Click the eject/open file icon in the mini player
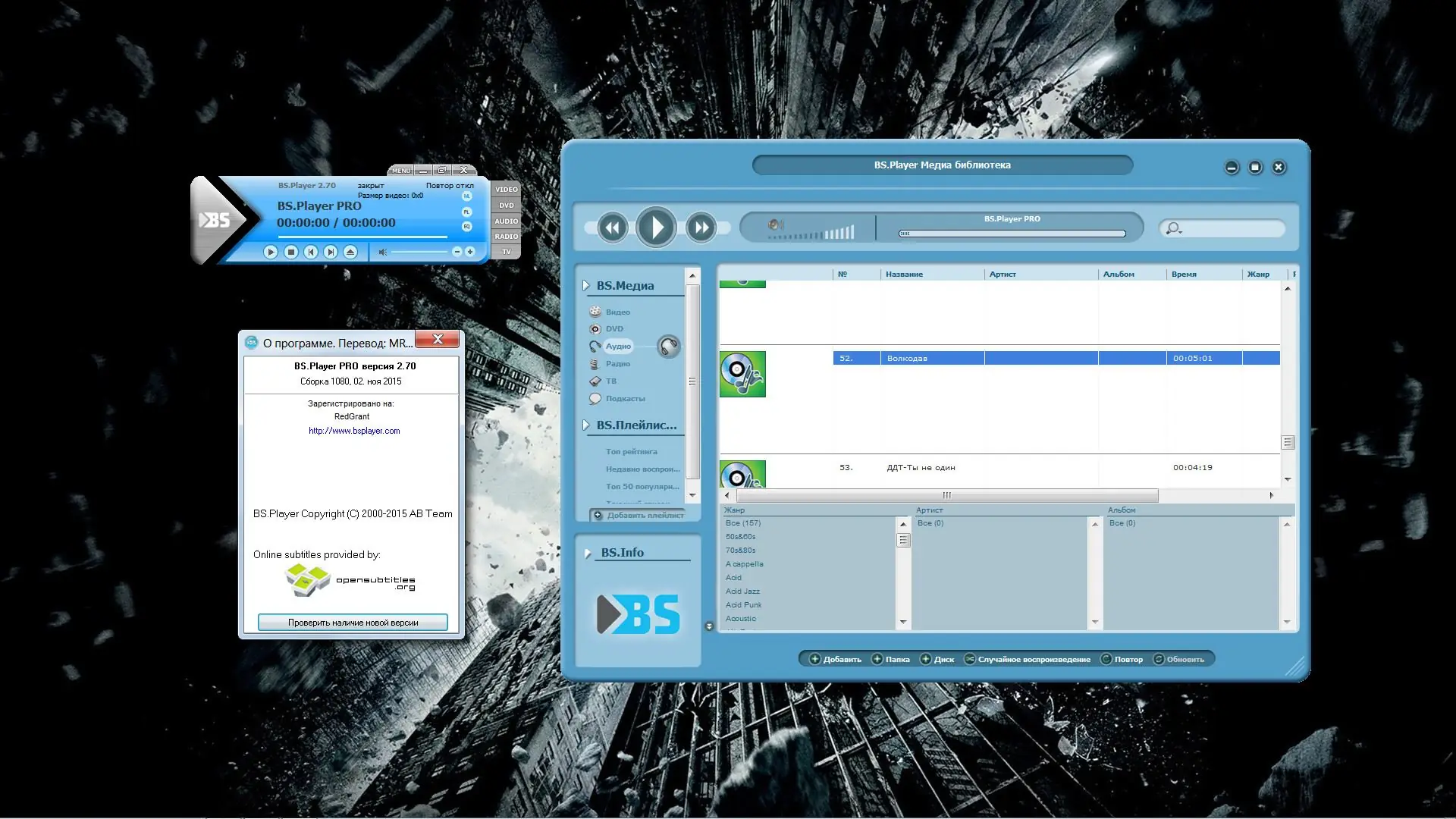 [x=350, y=252]
